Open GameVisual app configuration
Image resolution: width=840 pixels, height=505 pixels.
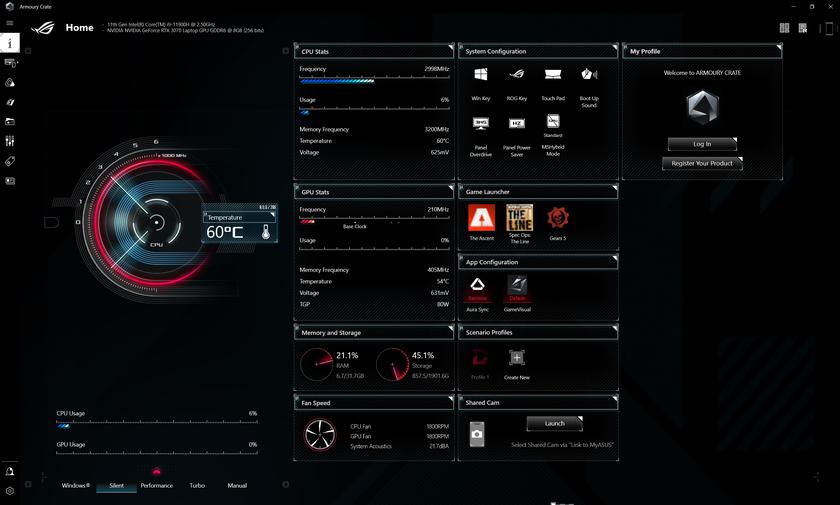click(517, 288)
